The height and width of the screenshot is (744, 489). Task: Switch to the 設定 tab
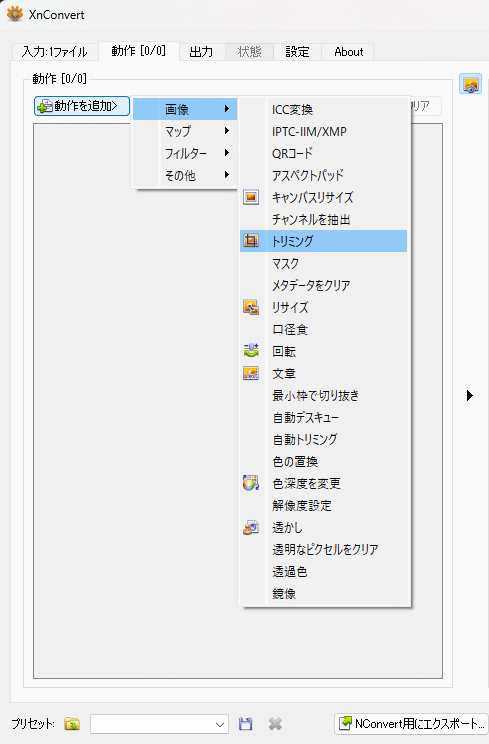pos(297,52)
